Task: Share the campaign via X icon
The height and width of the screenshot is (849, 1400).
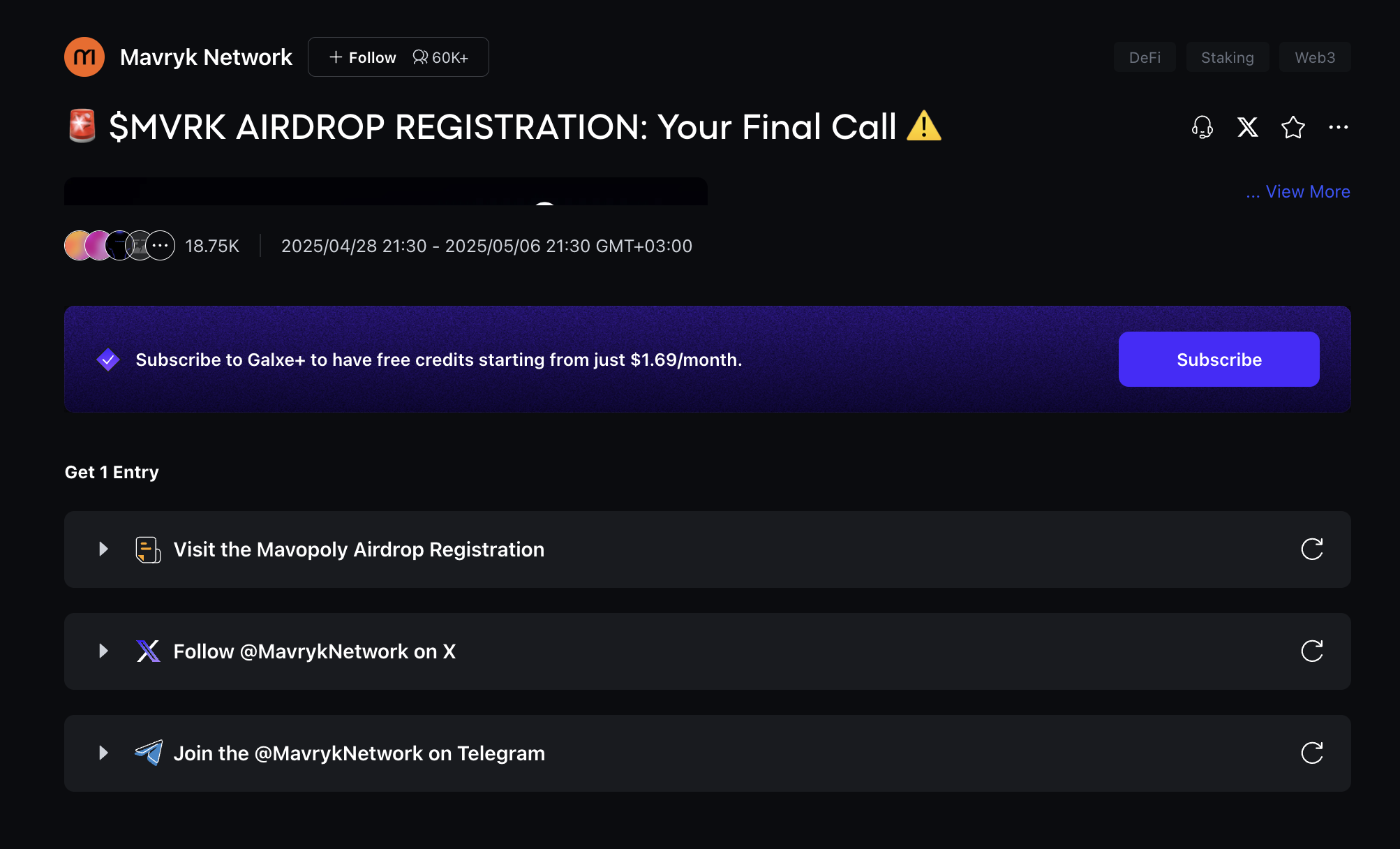Action: (1247, 127)
